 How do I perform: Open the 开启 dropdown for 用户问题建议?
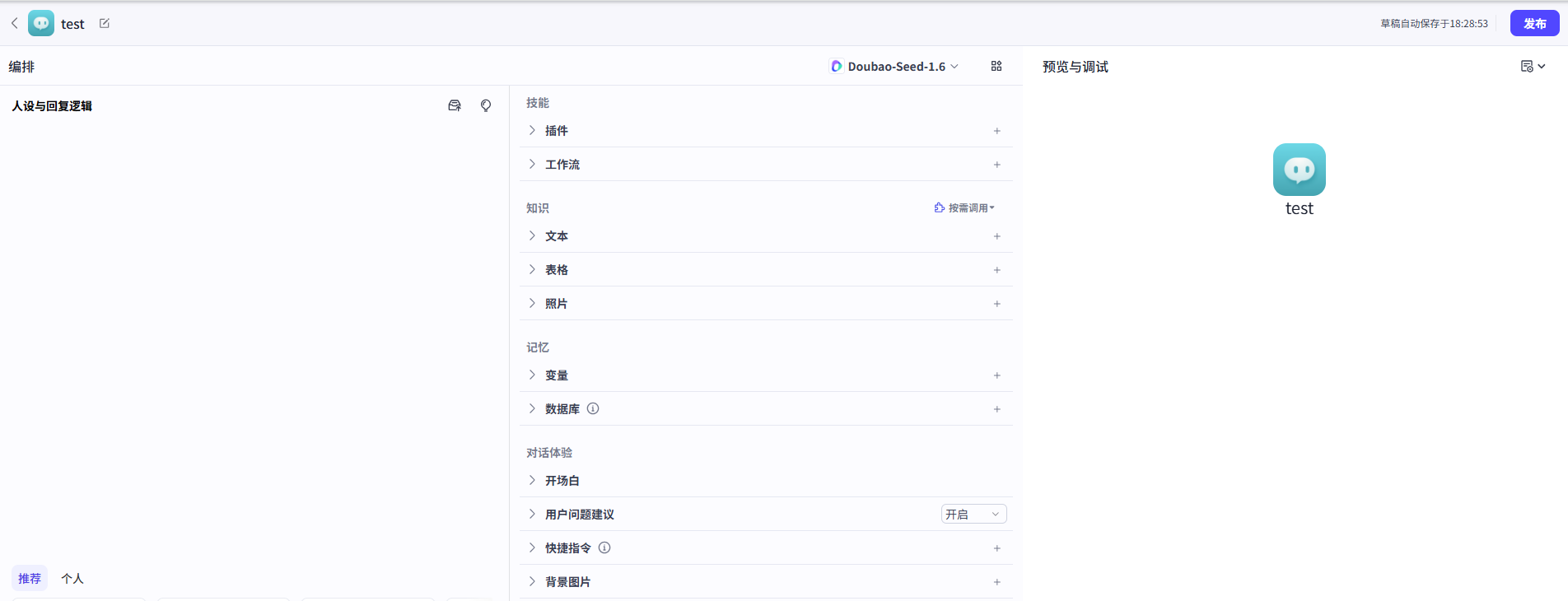973,514
